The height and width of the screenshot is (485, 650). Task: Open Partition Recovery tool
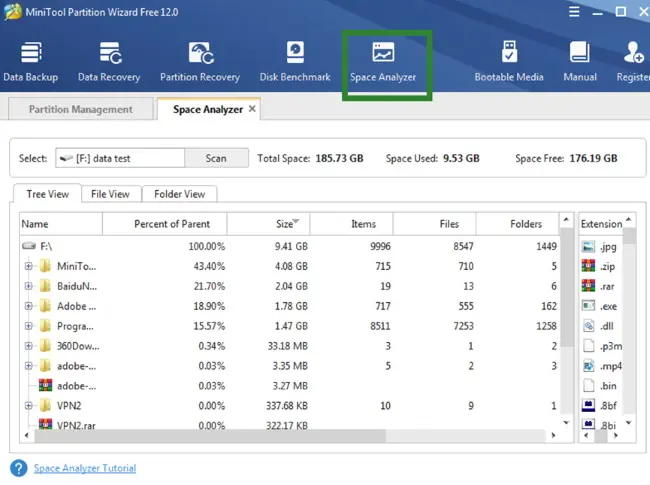pos(200,61)
